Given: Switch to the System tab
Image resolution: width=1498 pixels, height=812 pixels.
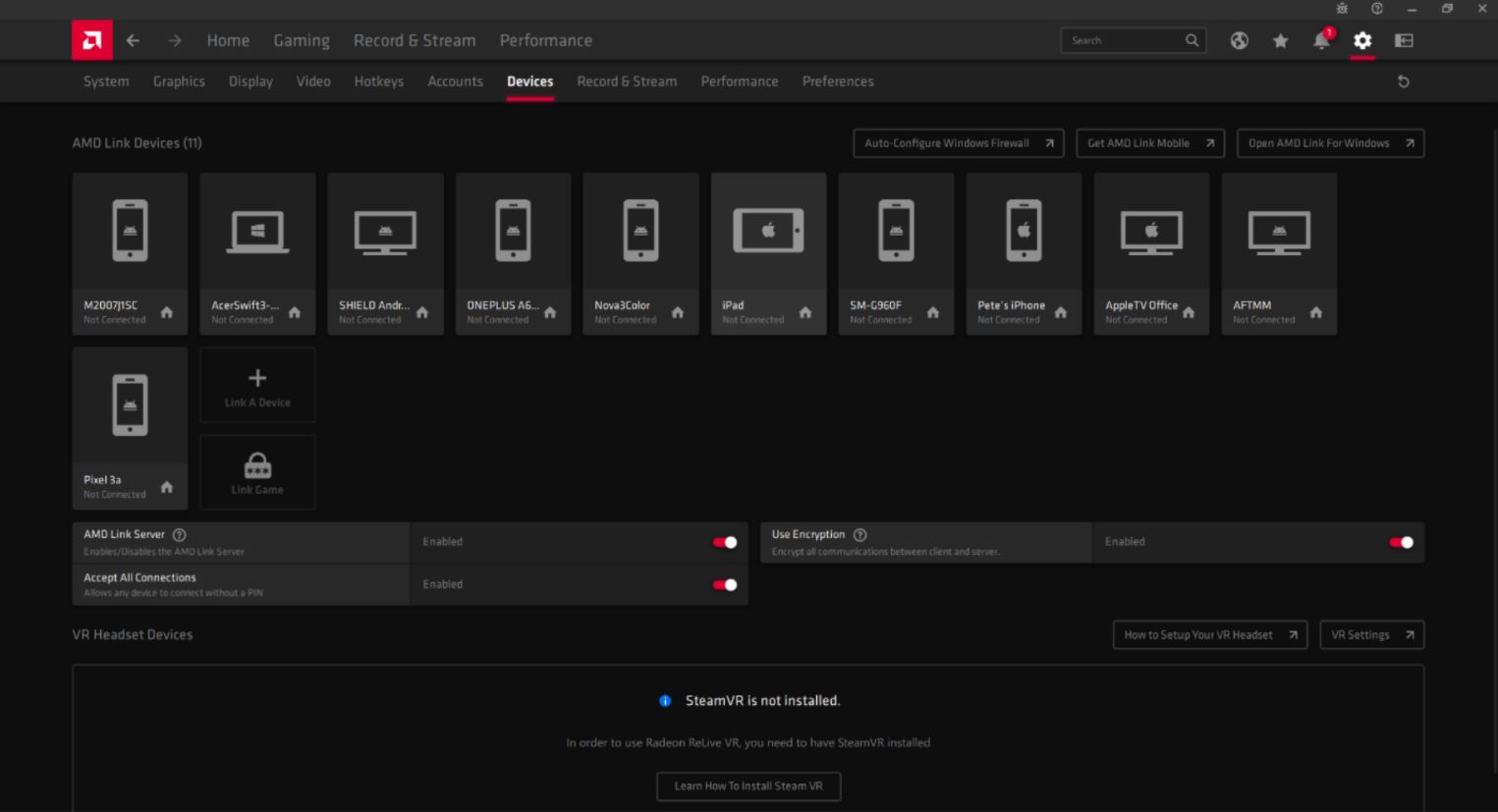Looking at the screenshot, I should [x=106, y=81].
